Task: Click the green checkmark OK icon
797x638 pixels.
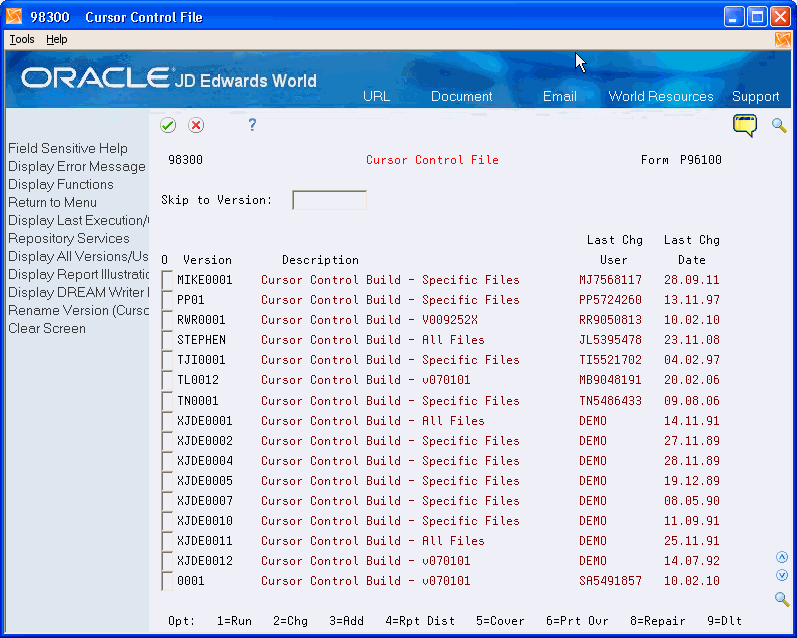Action: tap(168, 125)
